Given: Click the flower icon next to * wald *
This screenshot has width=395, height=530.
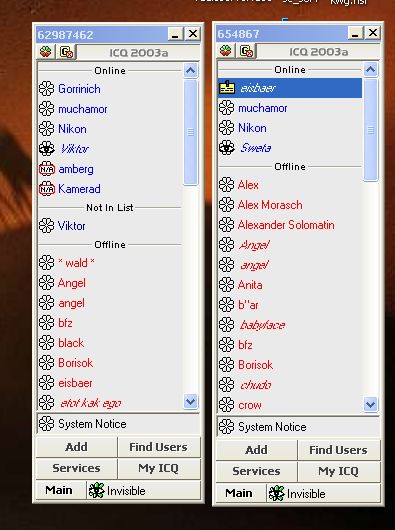Looking at the screenshot, I should pyautogui.click(x=46, y=263).
